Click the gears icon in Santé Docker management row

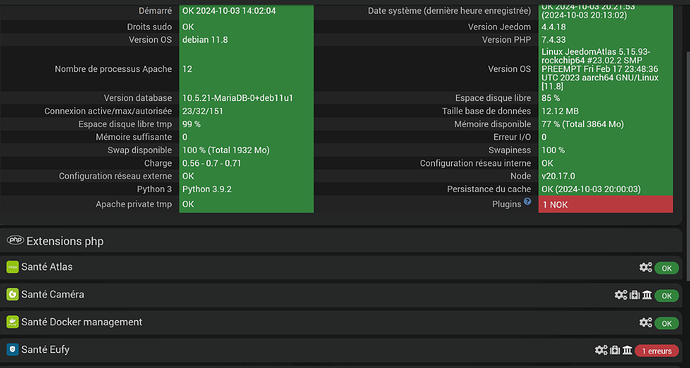[x=646, y=323]
